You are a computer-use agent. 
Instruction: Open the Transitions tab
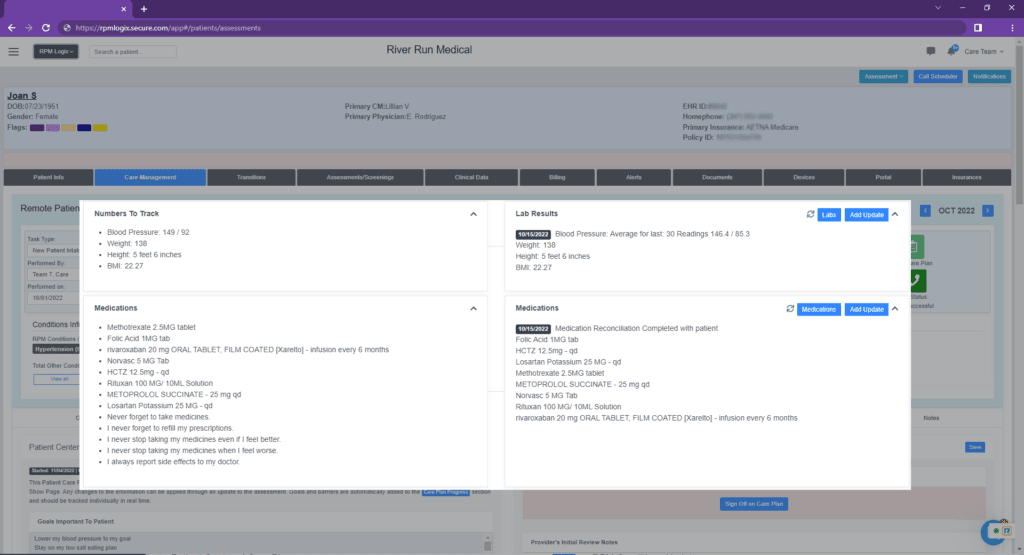251,177
